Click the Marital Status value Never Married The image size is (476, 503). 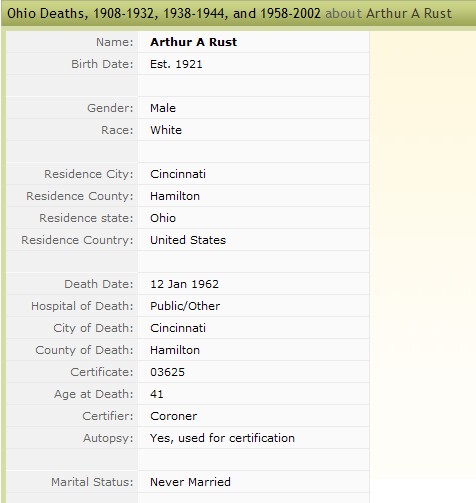190,482
